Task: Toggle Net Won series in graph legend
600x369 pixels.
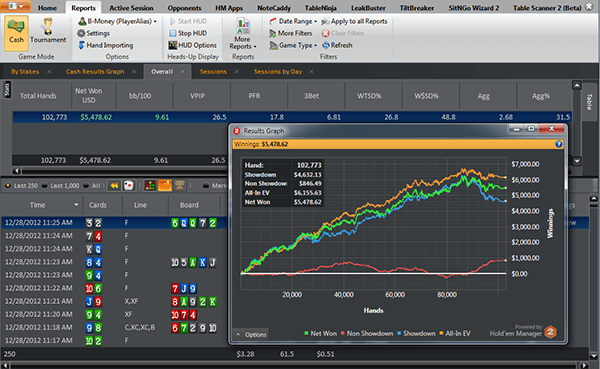Action: click(320, 333)
